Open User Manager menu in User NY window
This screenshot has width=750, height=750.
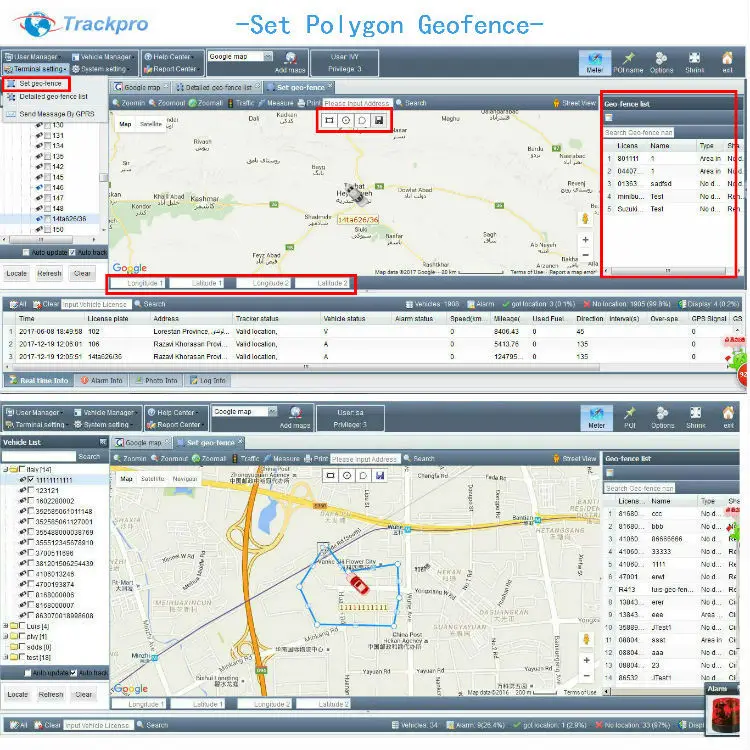pos(32,56)
